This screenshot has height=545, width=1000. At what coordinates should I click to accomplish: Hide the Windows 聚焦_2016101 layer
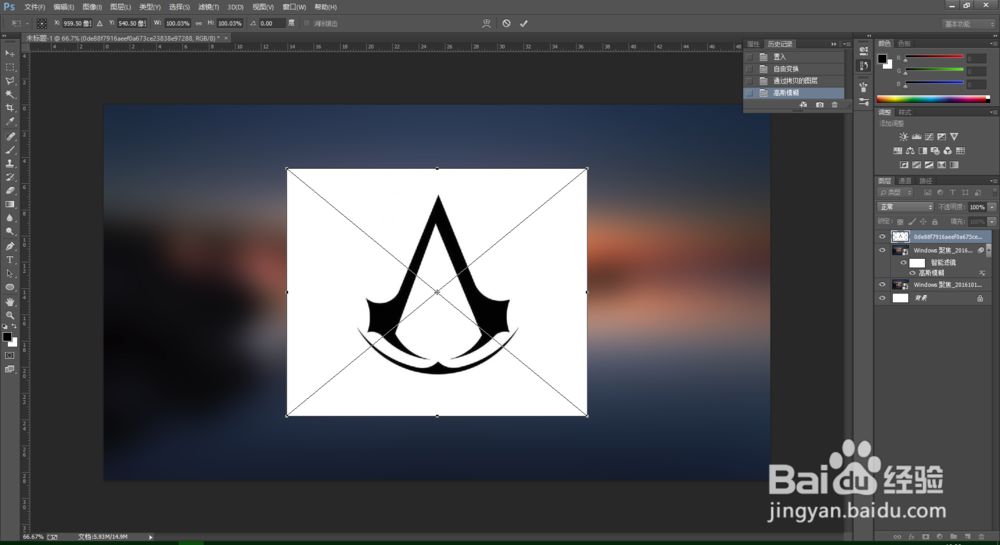[x=882, y=285]
